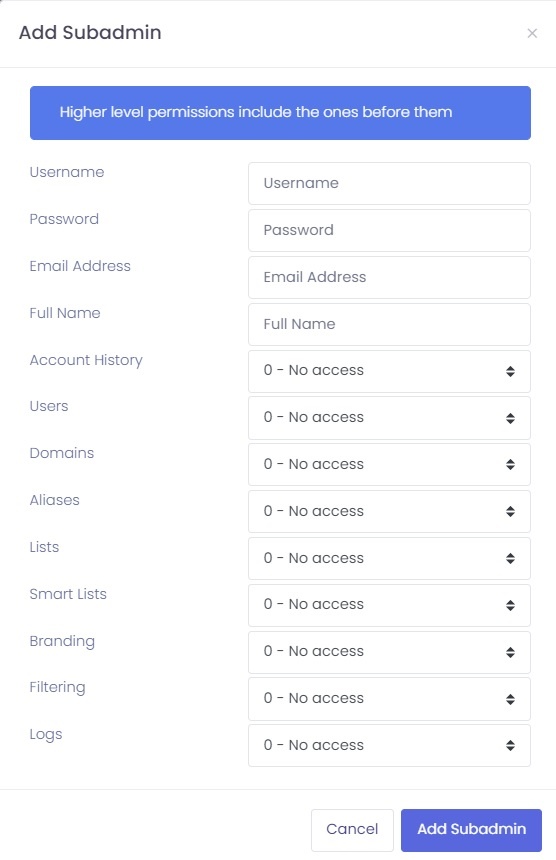Image resolution: width=556 pixels, height=860 pixels.
Task: Open the Lists access dropdown
Action: (389, 558)
